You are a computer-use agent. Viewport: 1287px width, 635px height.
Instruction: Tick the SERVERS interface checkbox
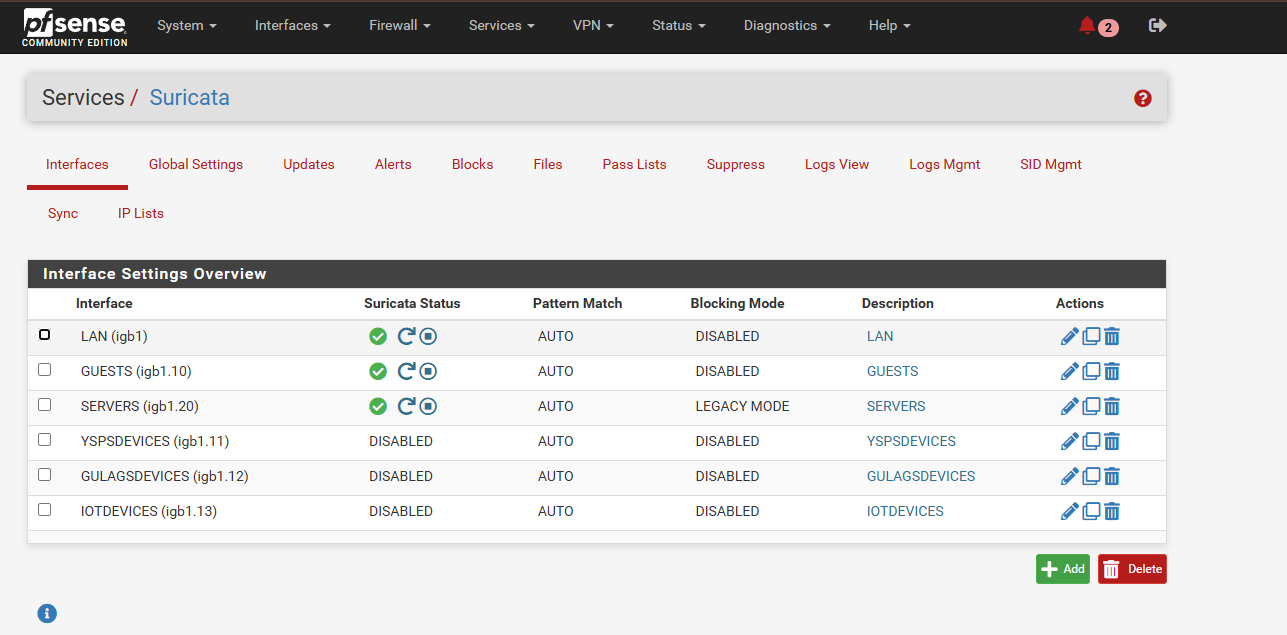(44, 405)
